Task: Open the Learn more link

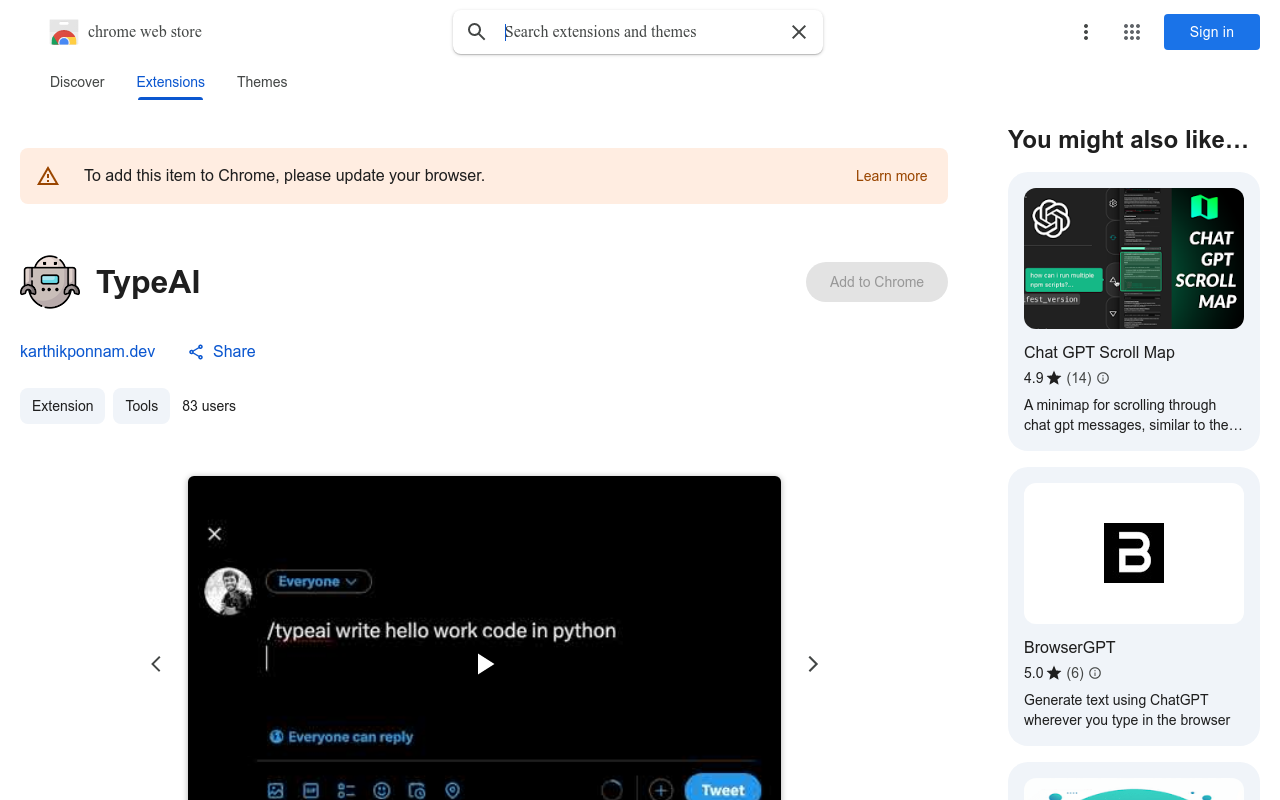Action: tap(891, 176)
